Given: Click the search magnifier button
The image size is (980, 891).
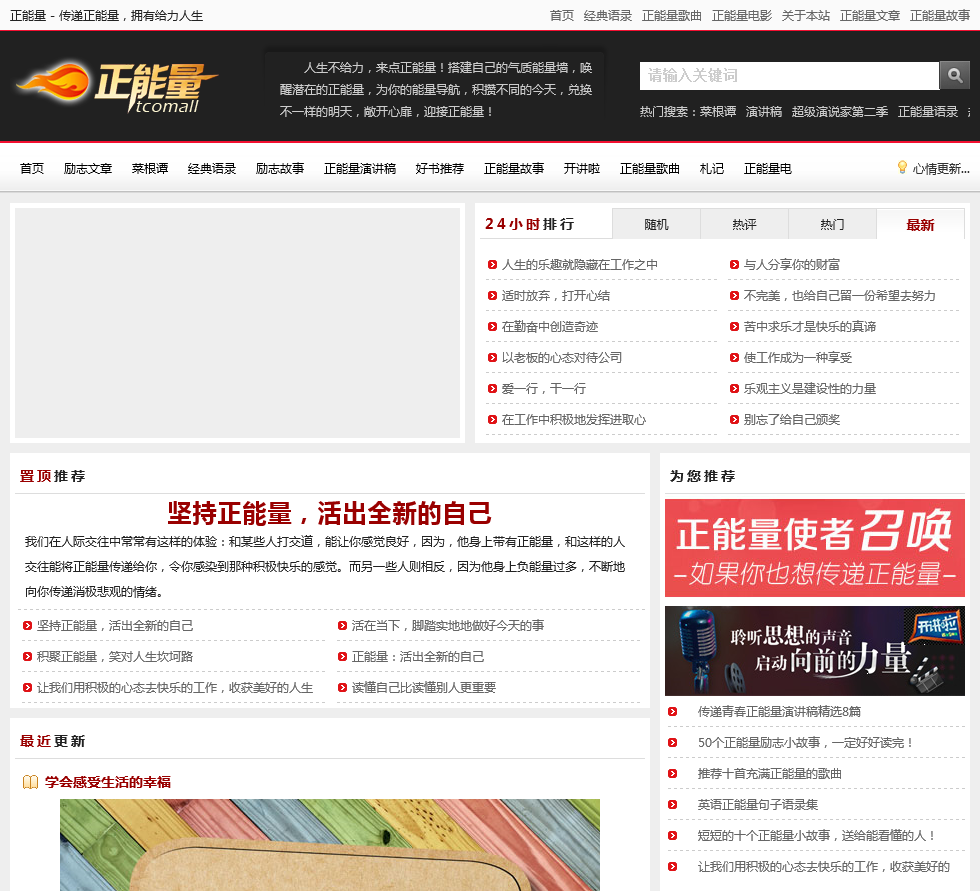Looking at the screenshot, I should coord(954,76).
